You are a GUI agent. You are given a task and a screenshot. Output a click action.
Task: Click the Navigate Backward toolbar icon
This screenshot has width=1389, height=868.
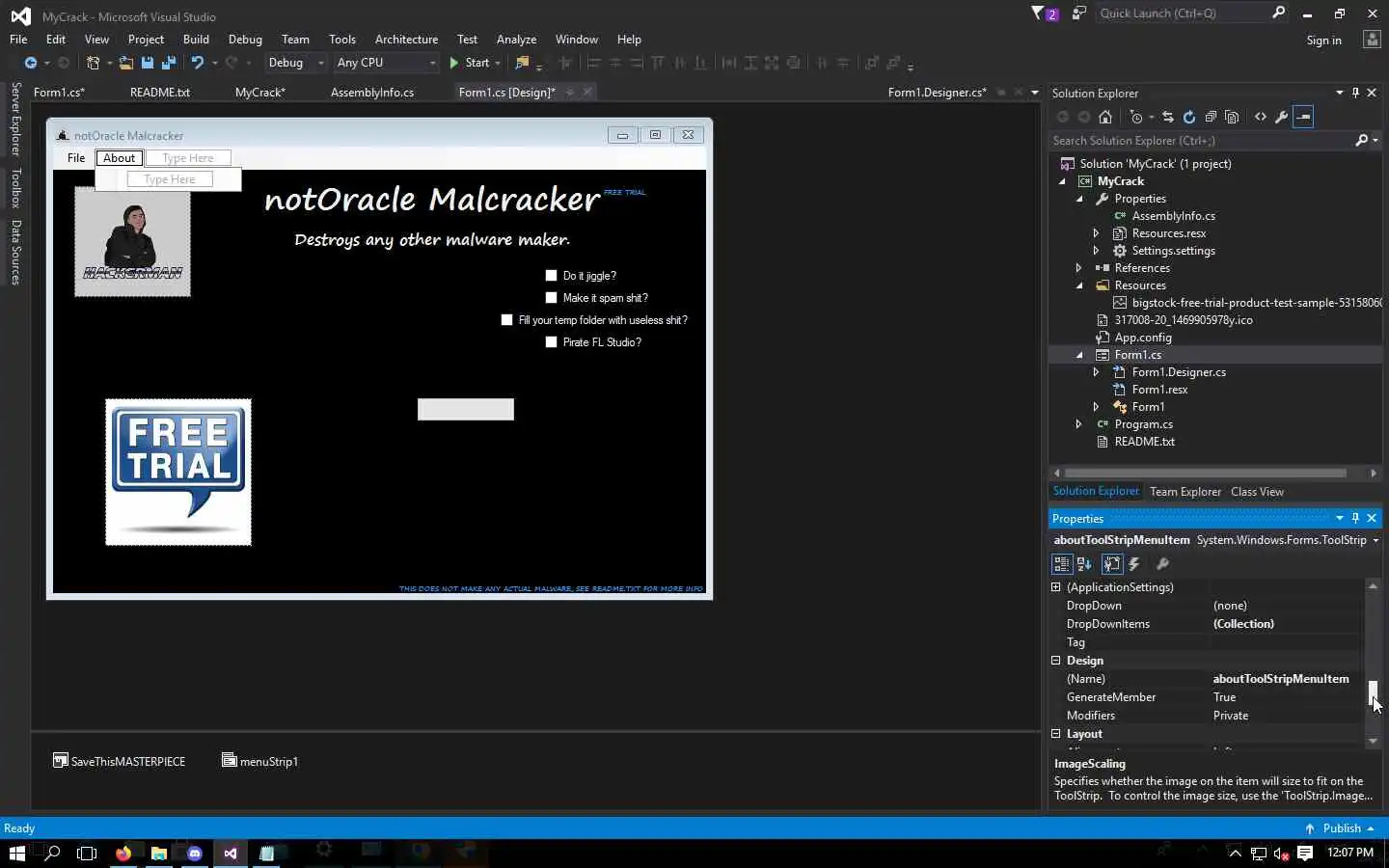pyautogui.click(x=31, y=63)
